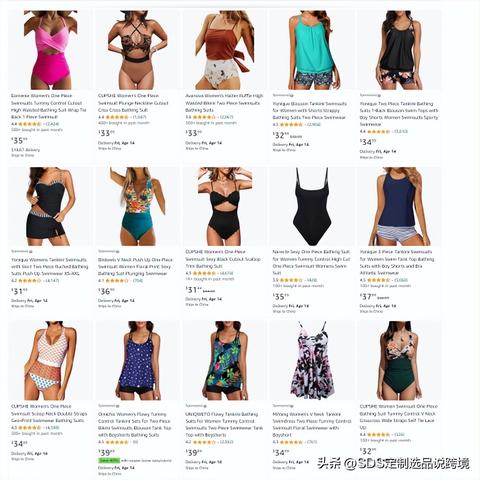Click green Save coupon badge under $39 tankini
The image size is (480, 480).
(x=109, y=460)
